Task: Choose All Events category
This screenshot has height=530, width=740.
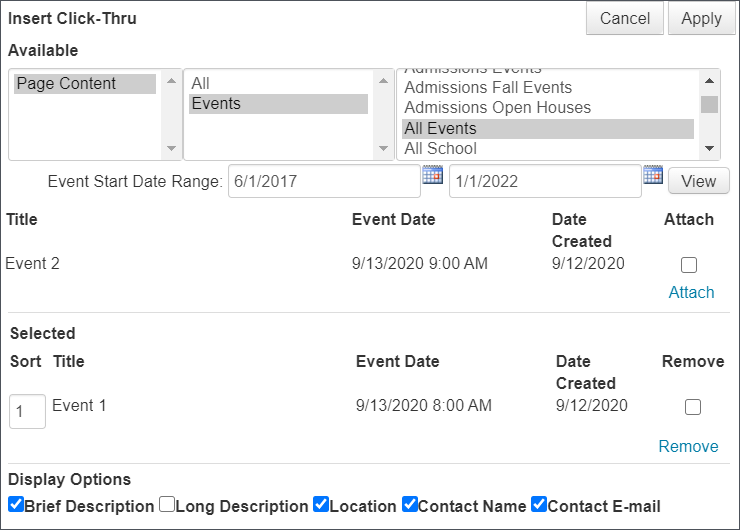Action: click(547, 128)
